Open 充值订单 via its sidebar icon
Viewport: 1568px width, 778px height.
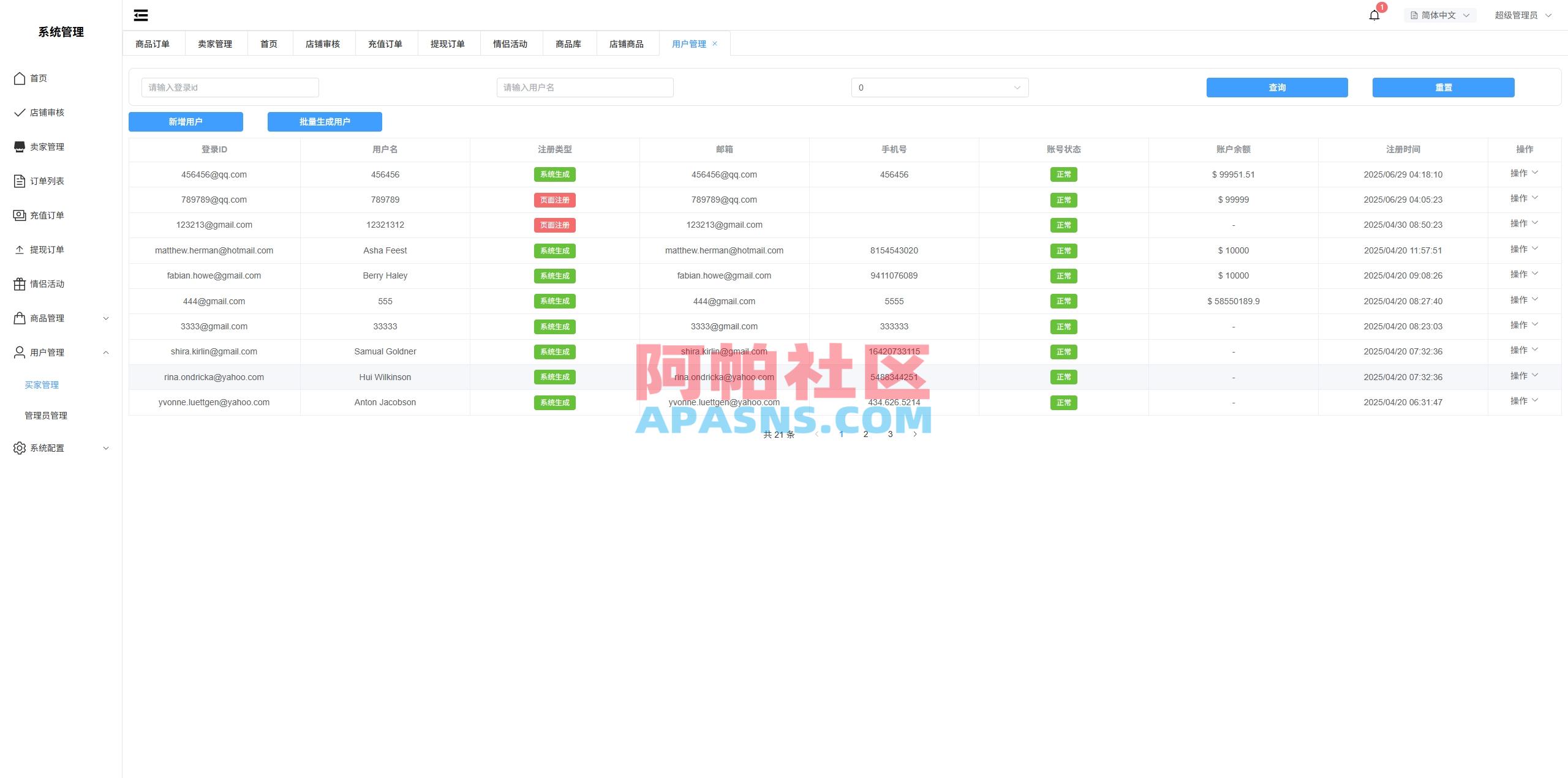(x=19, y=215)
